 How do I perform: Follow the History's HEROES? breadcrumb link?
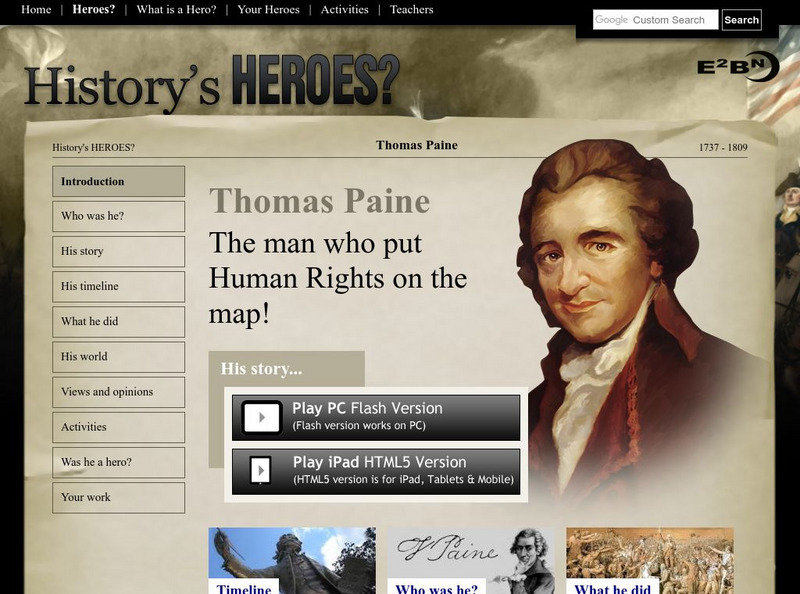click(x=93, y=147)
